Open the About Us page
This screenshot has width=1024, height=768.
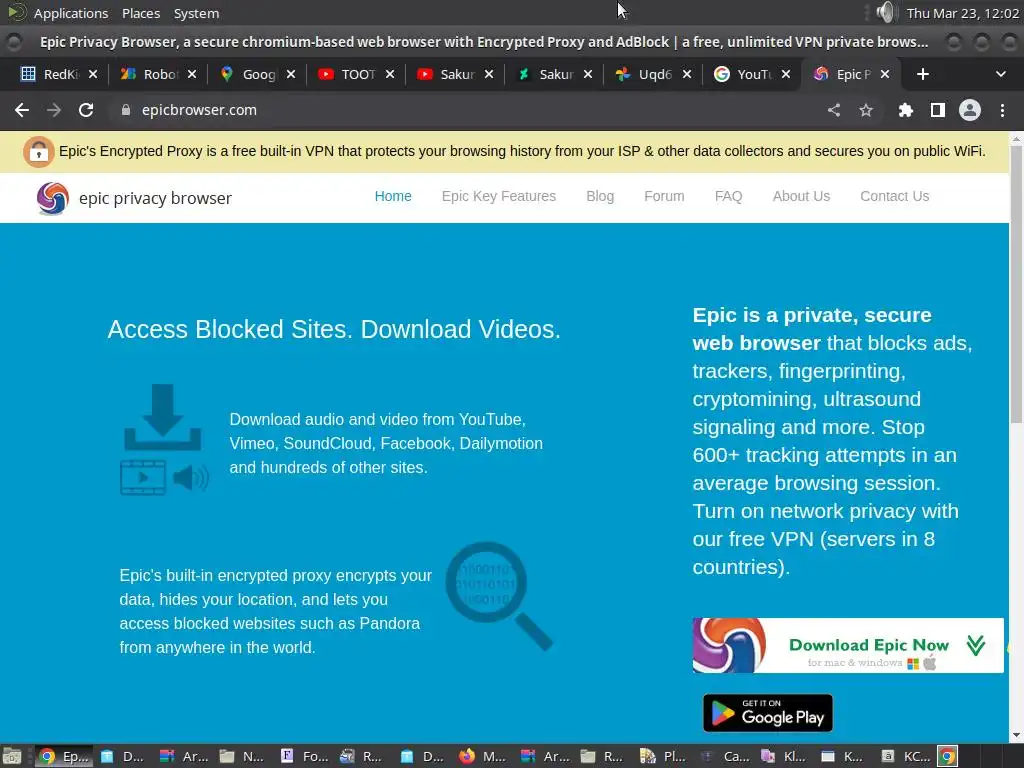[801, 197]
